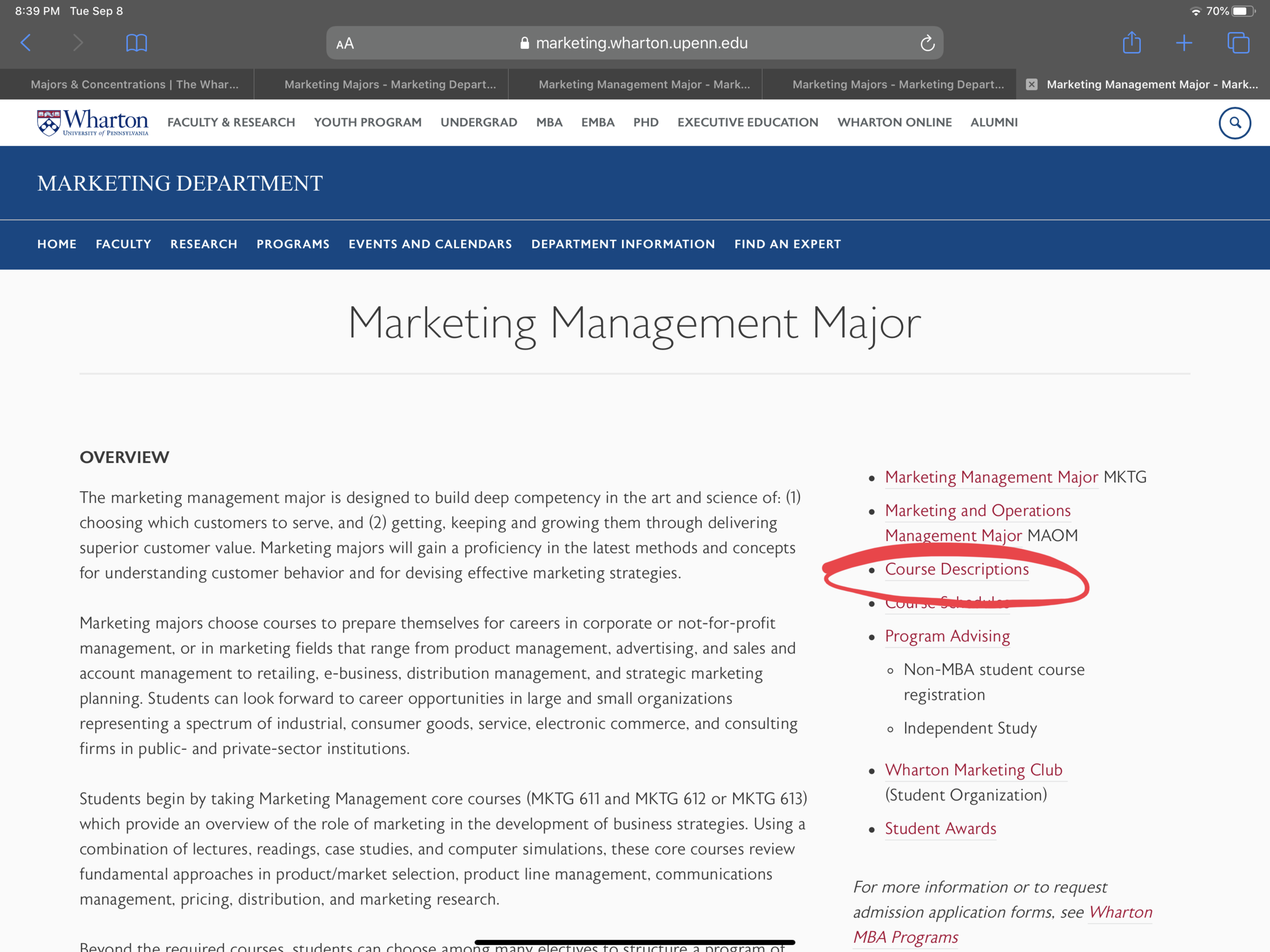Open the Research department menu
The height and width of the screenshot is (952, 1270).
tap(204, 244)
